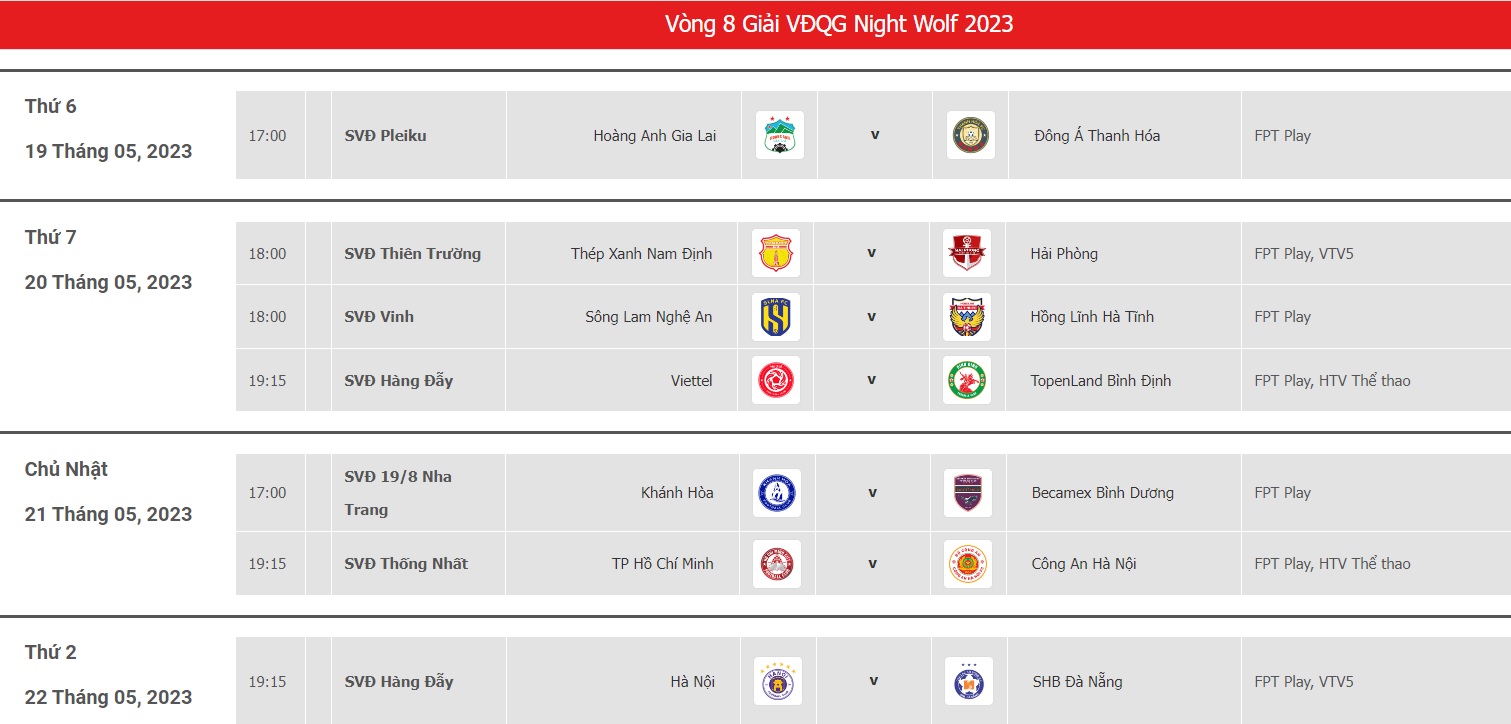The width and height of the screenshot is (1511, 724).
Task: Select the SVĐ Thiên Trường venue text
Action: pos(413,253)
